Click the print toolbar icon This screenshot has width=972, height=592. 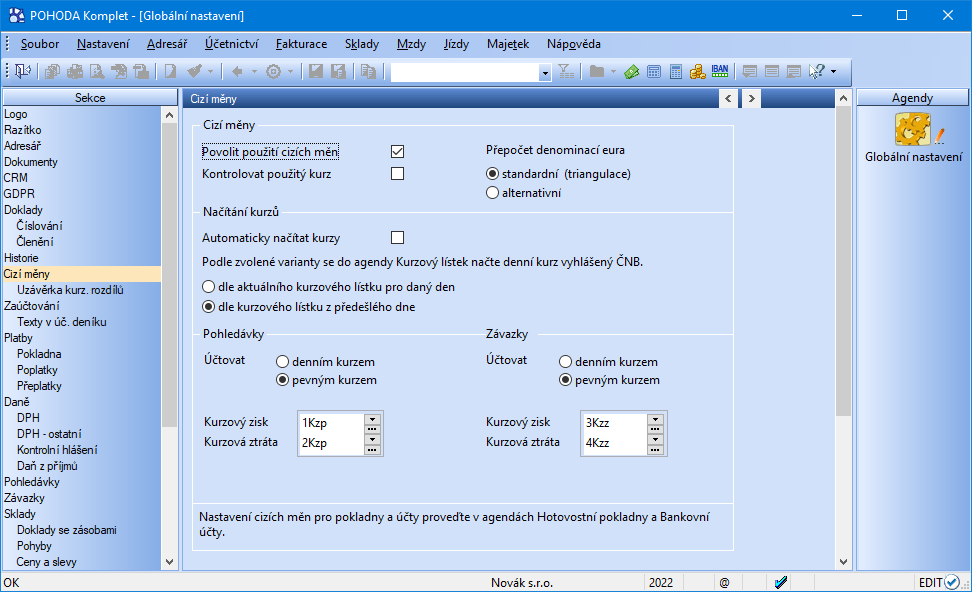click(x=74, y=72)
